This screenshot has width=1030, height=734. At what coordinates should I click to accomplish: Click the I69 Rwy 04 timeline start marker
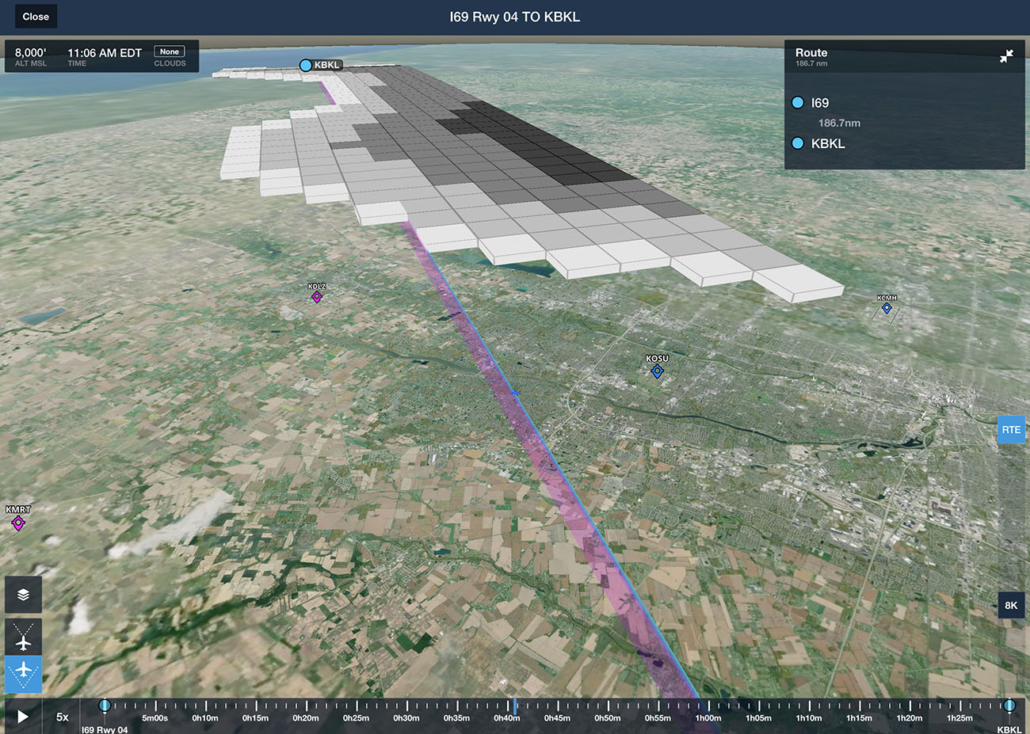pyautogui.click(x=104, y=706)
